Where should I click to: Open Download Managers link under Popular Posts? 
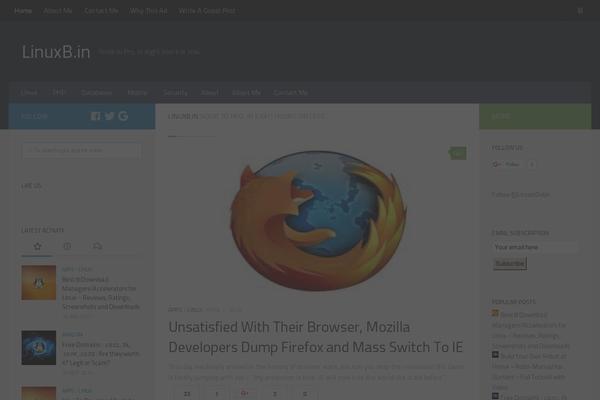coord(530,330)
